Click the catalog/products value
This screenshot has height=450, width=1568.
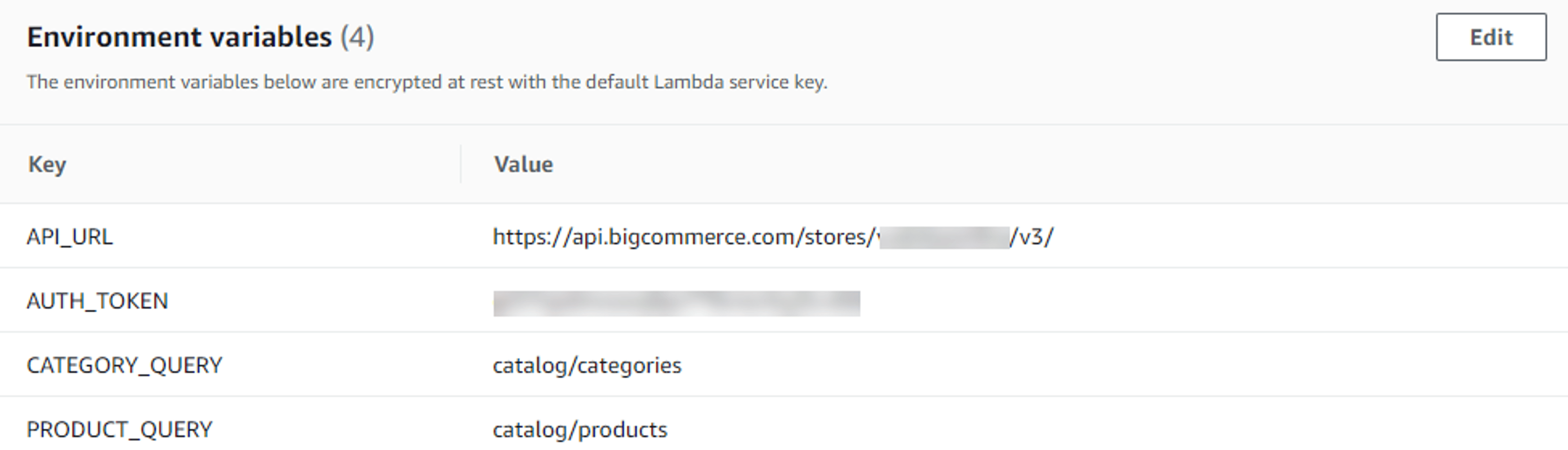580,430
